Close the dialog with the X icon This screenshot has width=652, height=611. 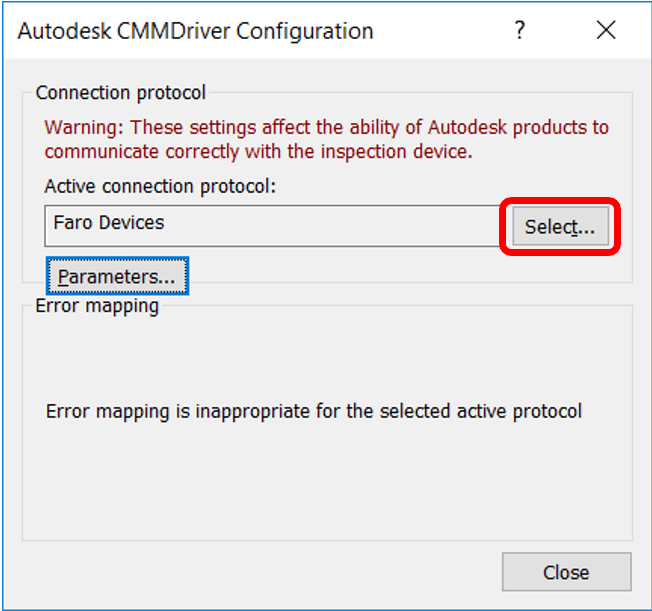(606, 31)
